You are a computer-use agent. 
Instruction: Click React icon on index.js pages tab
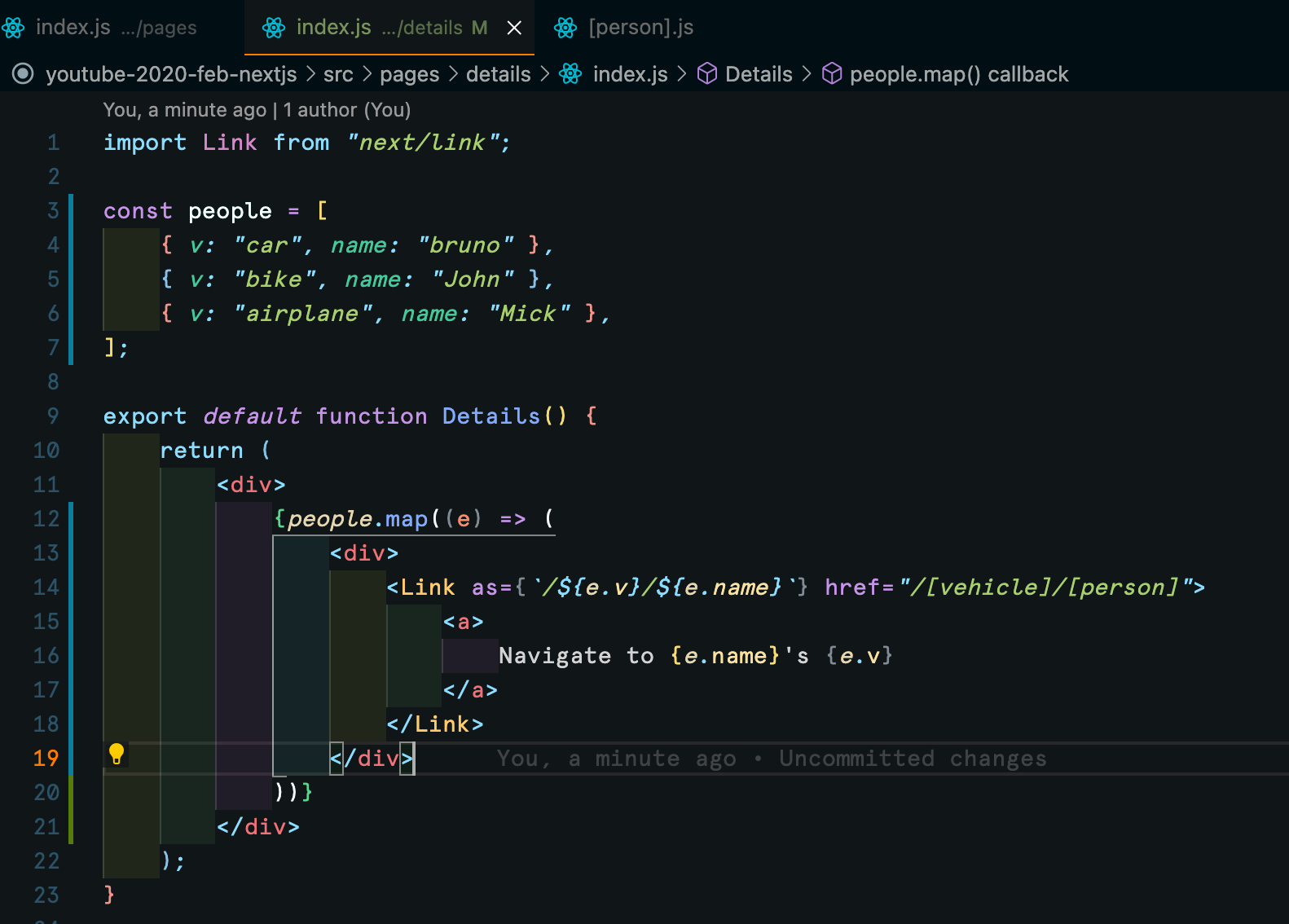(14, 28)
